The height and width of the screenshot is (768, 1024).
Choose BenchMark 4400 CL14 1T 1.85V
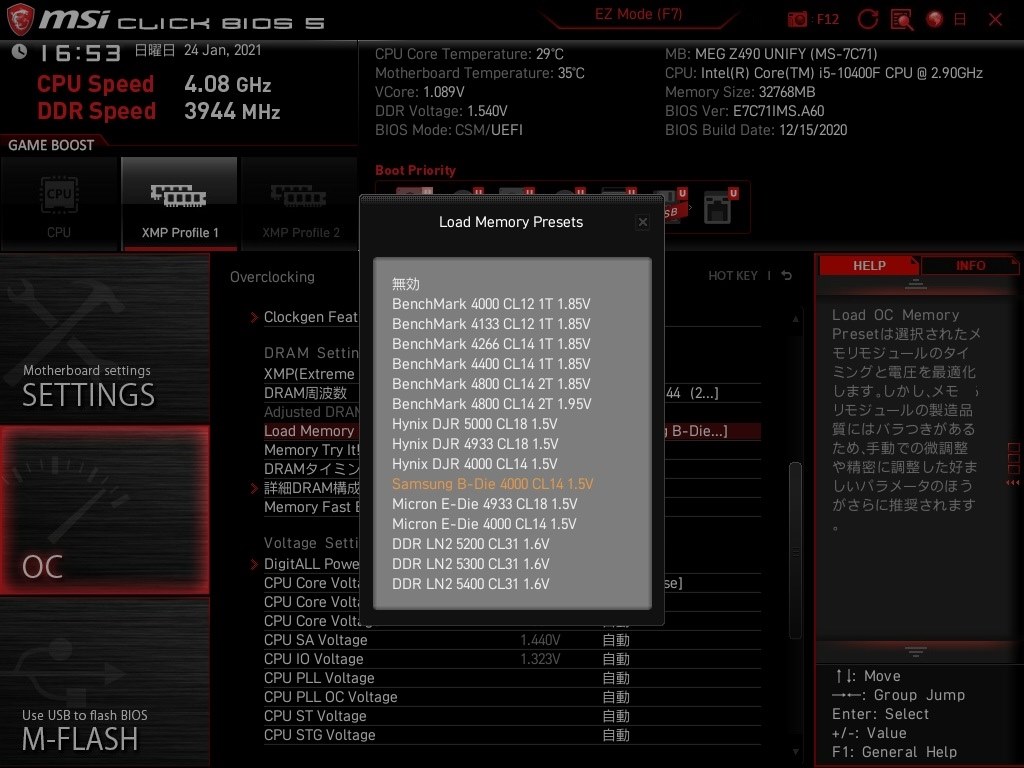click(x=491, y=364)
